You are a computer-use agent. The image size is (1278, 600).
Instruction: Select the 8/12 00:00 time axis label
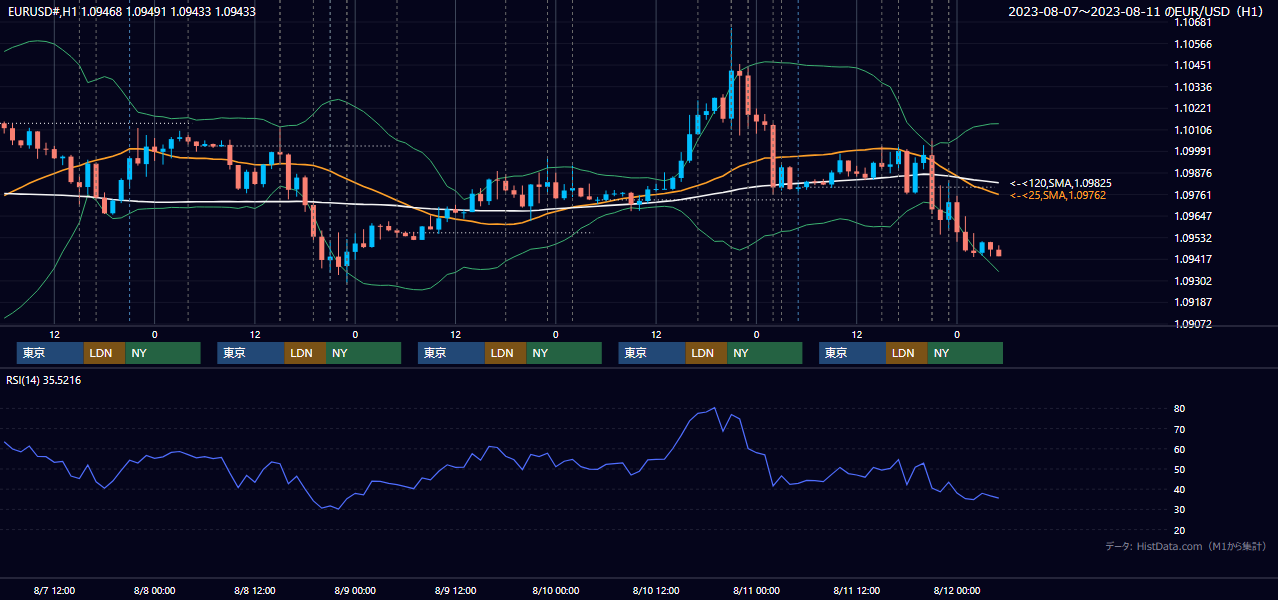[956, 591]
